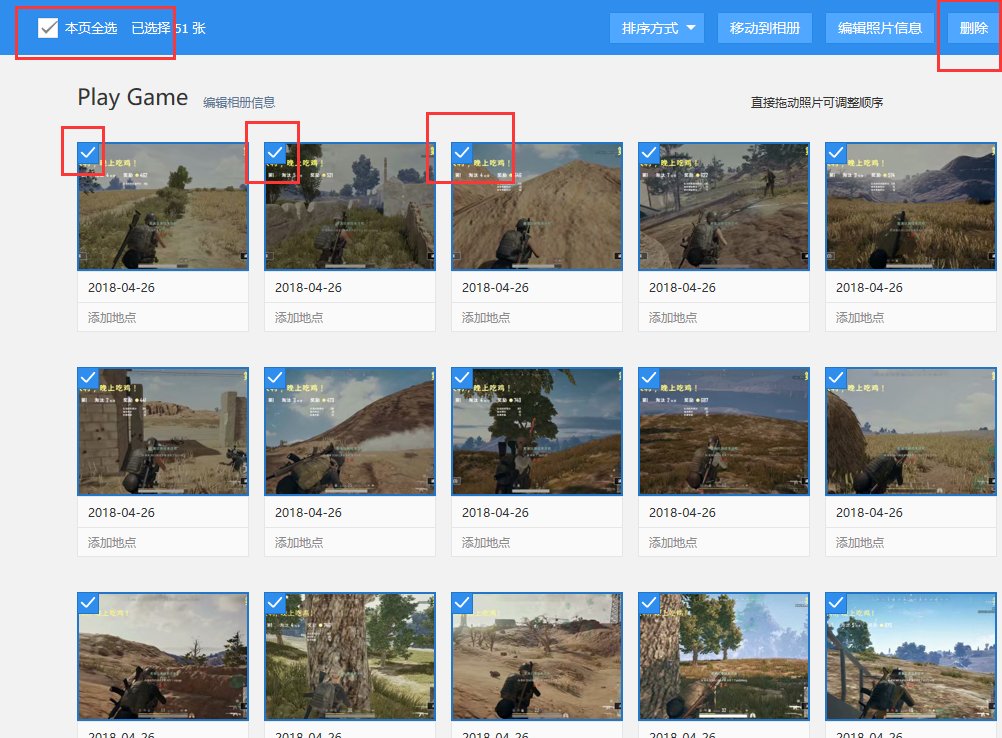Uncheck the fourth photo in third row
Viewport: 1002px width, 738px height.
click(x=649, y=602)
